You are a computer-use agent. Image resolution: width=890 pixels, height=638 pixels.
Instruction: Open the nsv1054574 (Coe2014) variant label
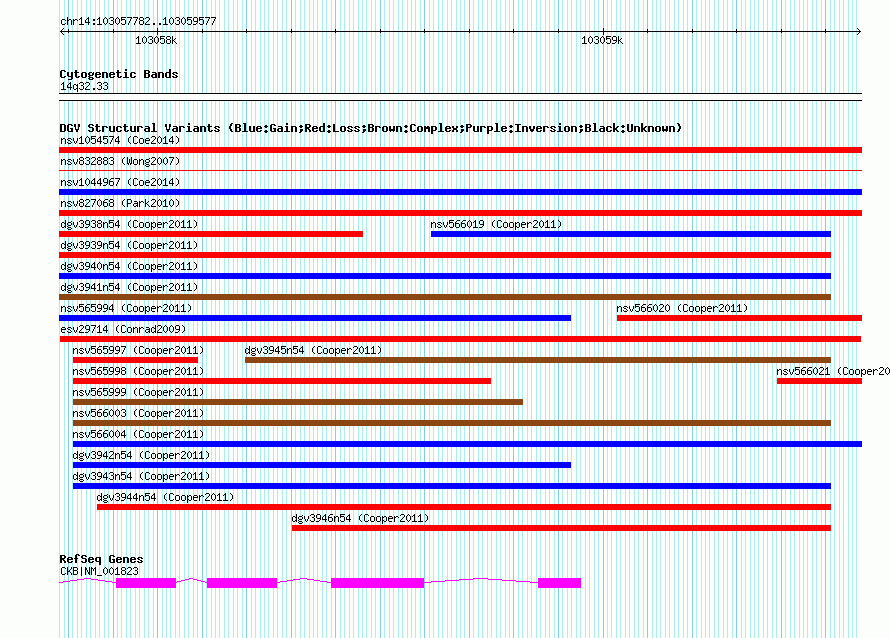point(120,140)
